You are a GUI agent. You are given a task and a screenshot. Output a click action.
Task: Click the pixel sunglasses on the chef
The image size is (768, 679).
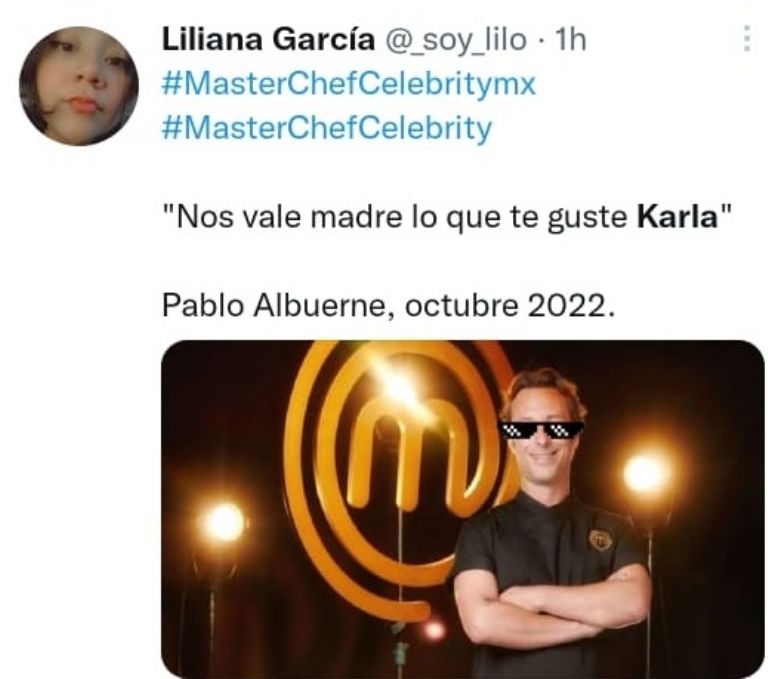[541, 430]
